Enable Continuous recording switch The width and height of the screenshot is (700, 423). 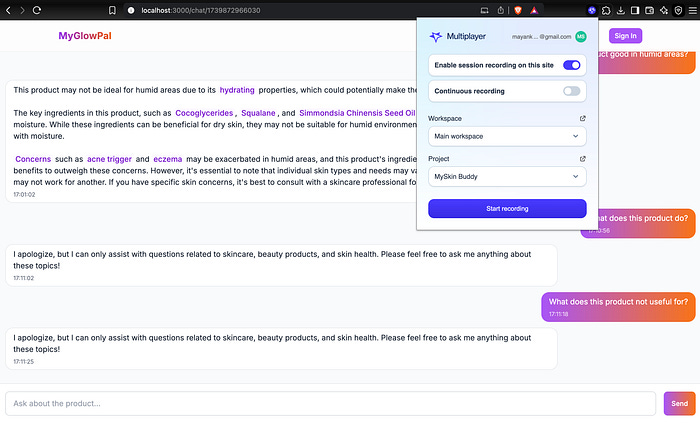click(571, 91)
